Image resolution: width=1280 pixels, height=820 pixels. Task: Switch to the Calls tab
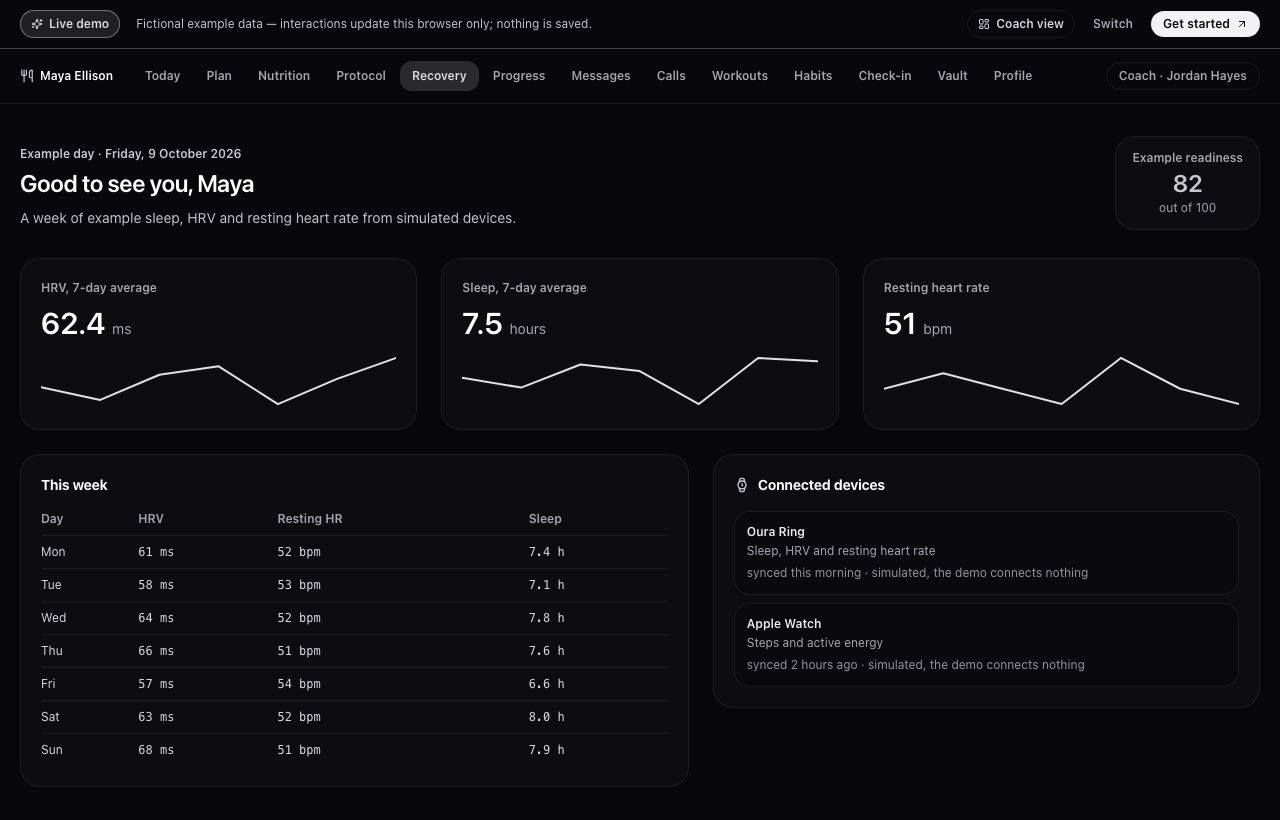pos(671,76)
